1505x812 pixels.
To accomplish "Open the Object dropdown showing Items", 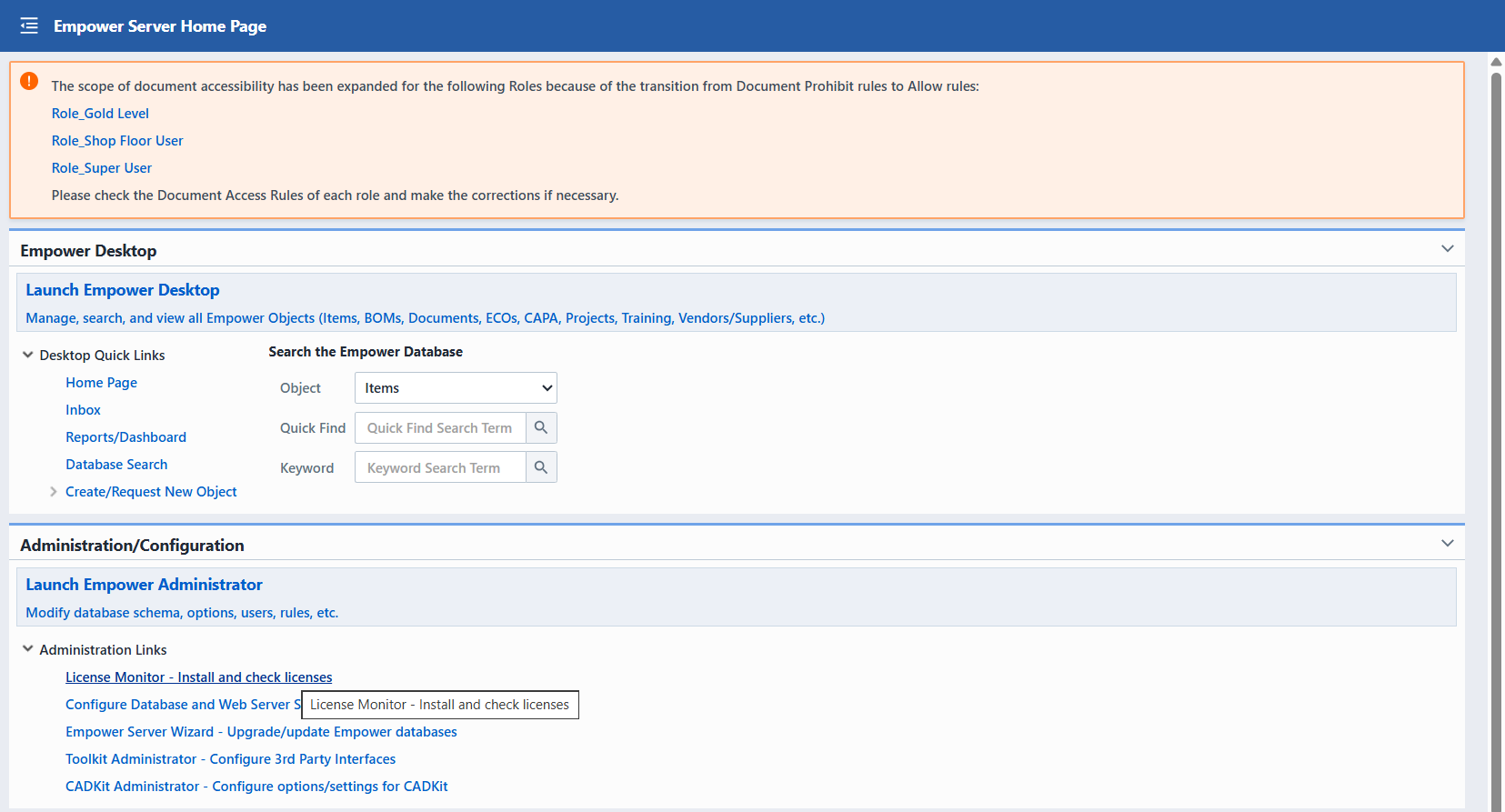I will point(456,387).
